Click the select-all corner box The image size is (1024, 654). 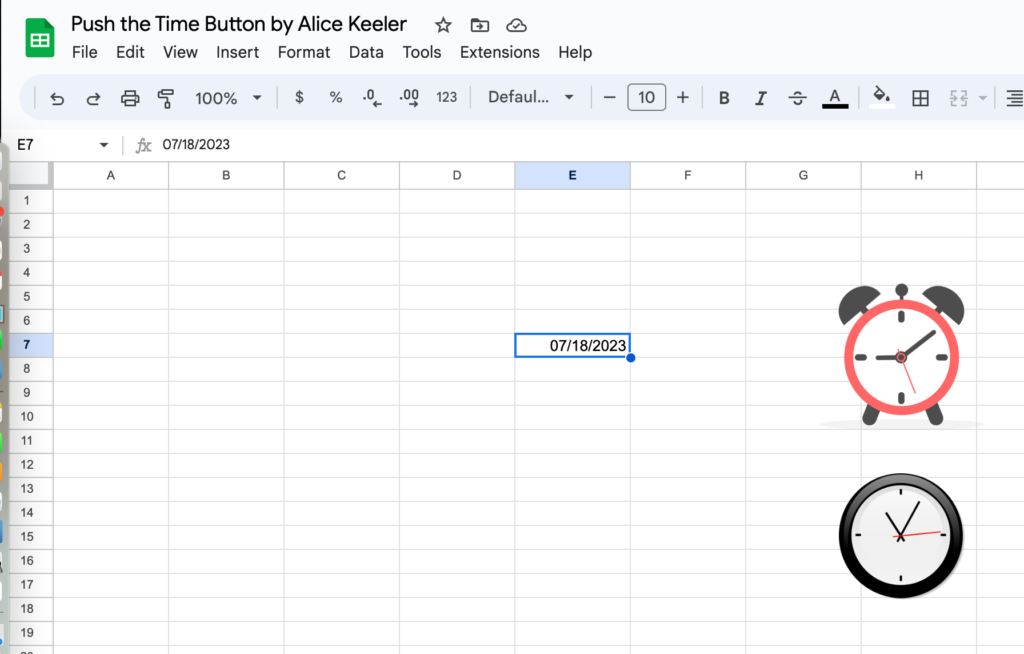29,175
